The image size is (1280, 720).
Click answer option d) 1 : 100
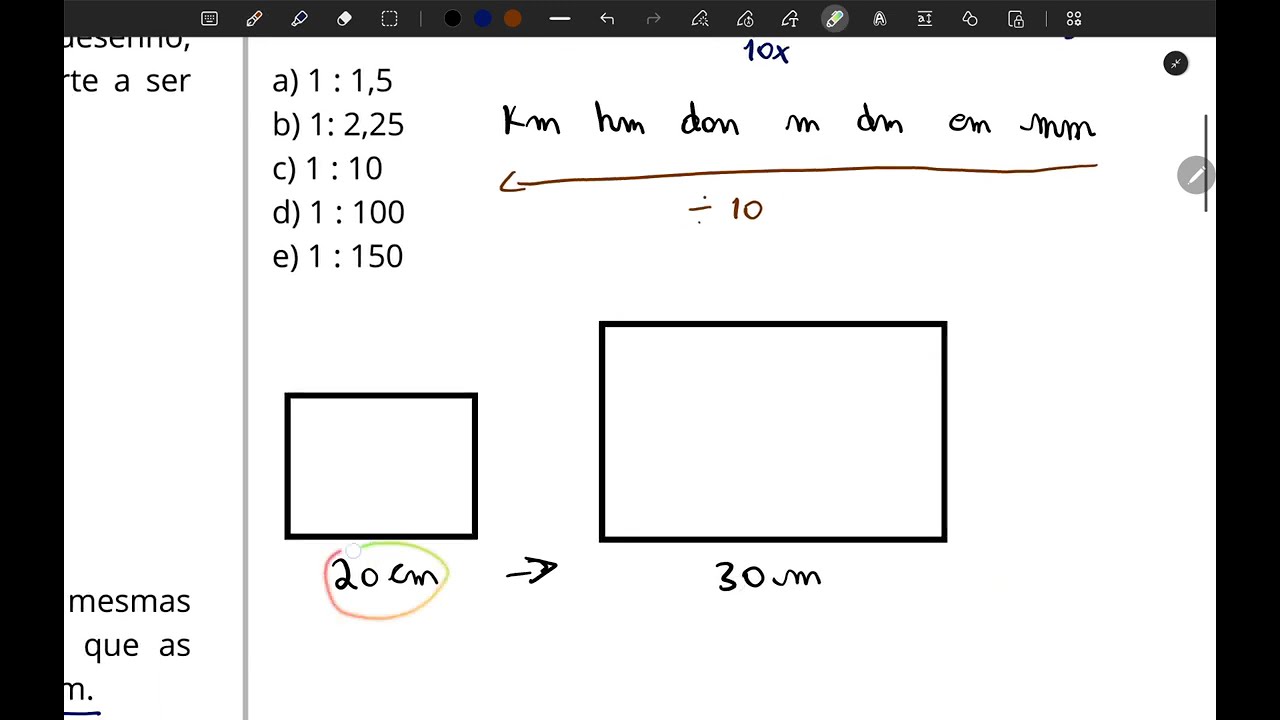point(339,213)
